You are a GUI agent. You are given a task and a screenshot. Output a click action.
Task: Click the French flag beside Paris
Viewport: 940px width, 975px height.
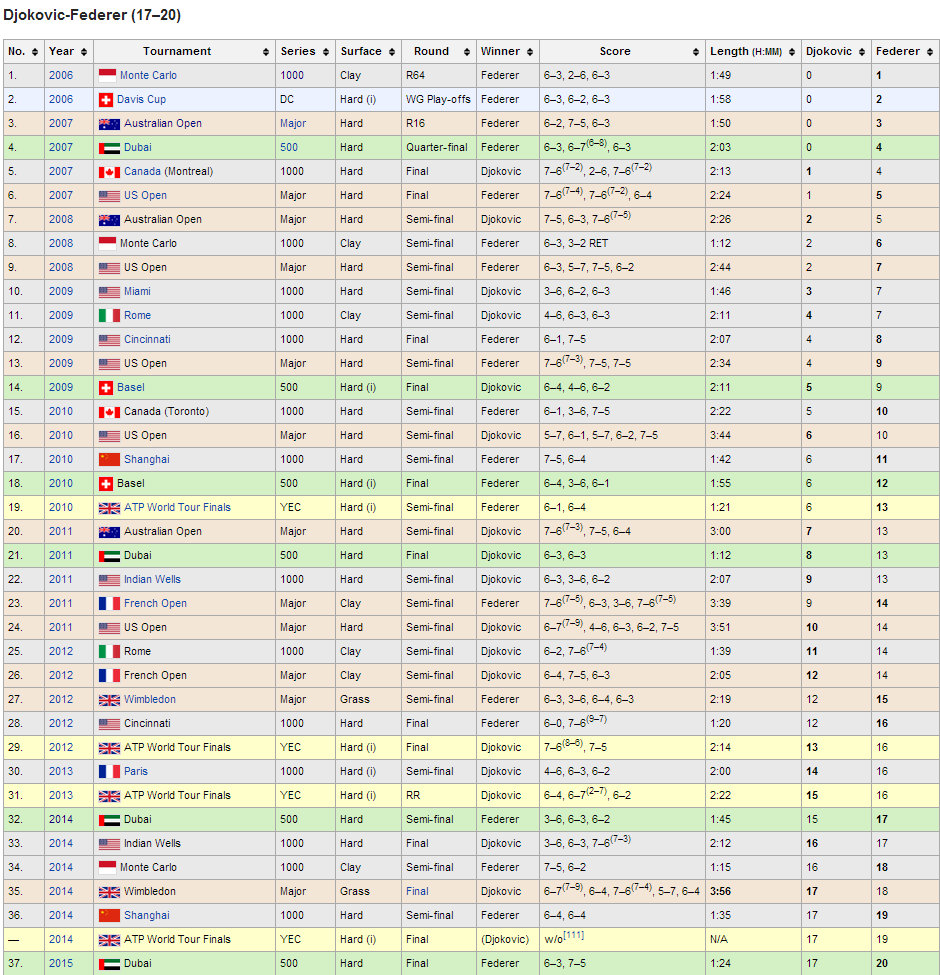pos(109,772)
